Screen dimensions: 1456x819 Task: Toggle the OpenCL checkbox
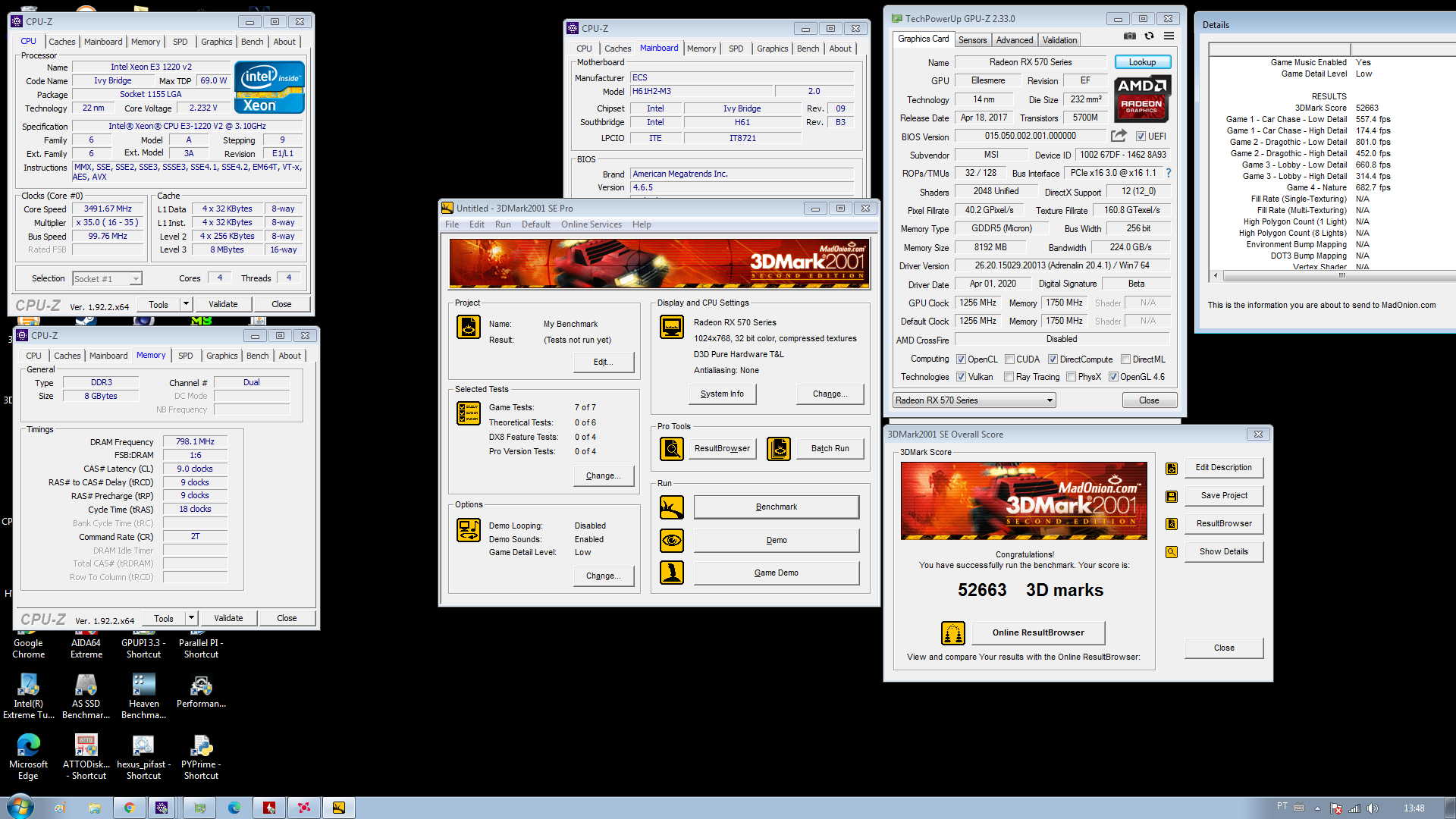(961, 359)
